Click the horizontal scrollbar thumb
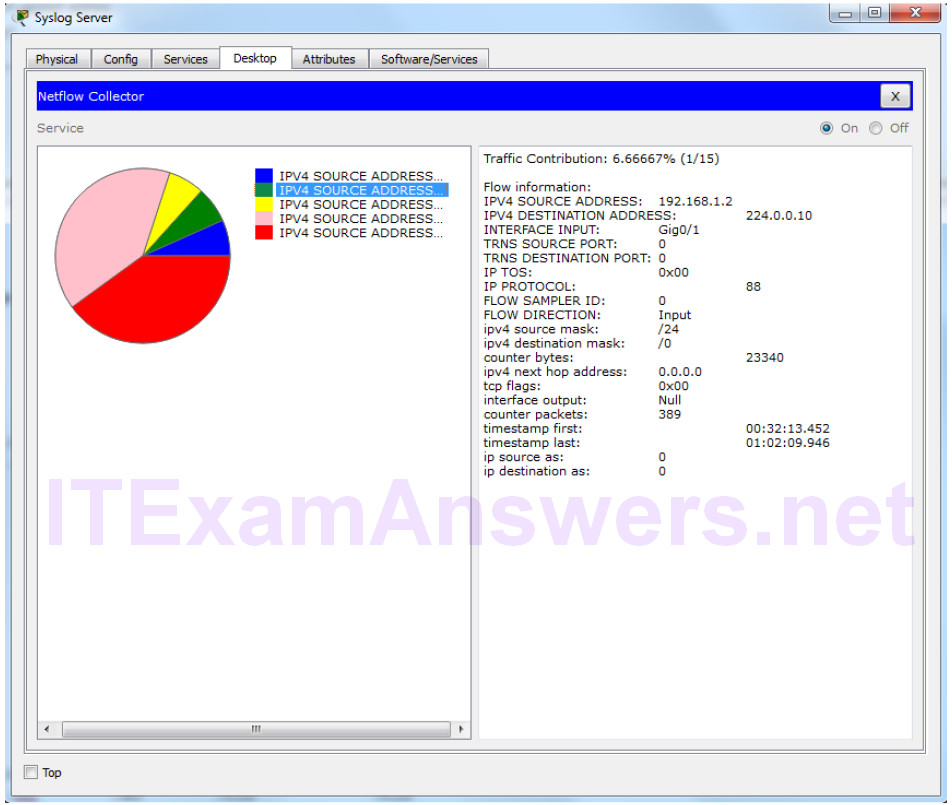 256,729
